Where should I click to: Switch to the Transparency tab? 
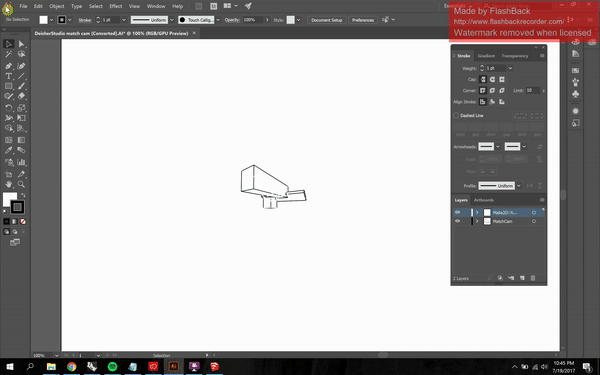[x=515, y=56]
